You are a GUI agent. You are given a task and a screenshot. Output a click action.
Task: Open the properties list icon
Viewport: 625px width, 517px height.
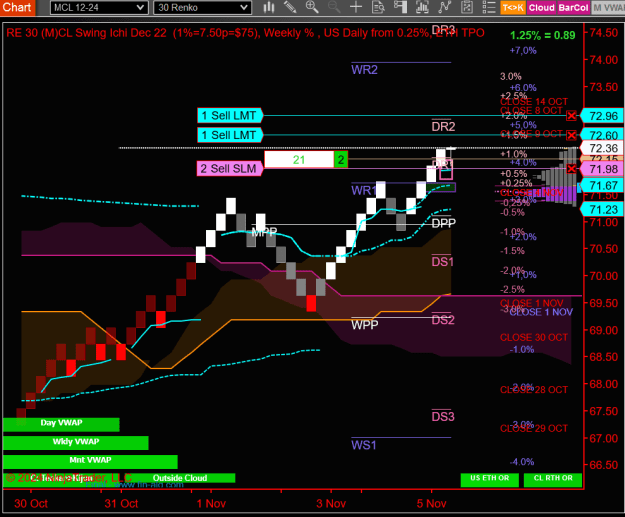[x=489, y=7]
